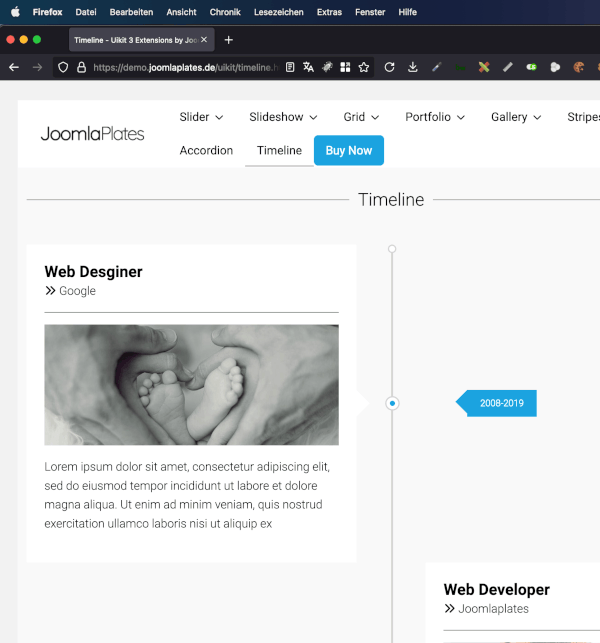Click the blue timeline dot marker

[392, 403]
